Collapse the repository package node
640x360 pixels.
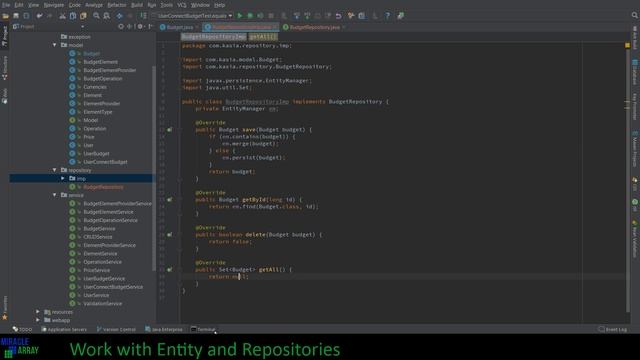point(55,170)
